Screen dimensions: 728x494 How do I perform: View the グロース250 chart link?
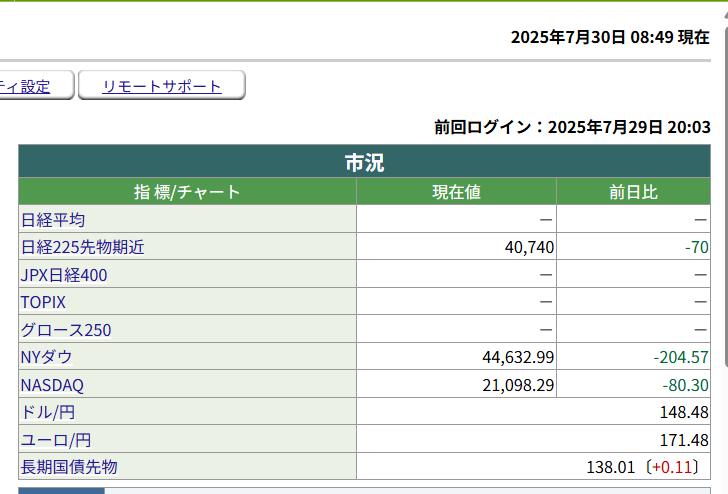point(65,330)
